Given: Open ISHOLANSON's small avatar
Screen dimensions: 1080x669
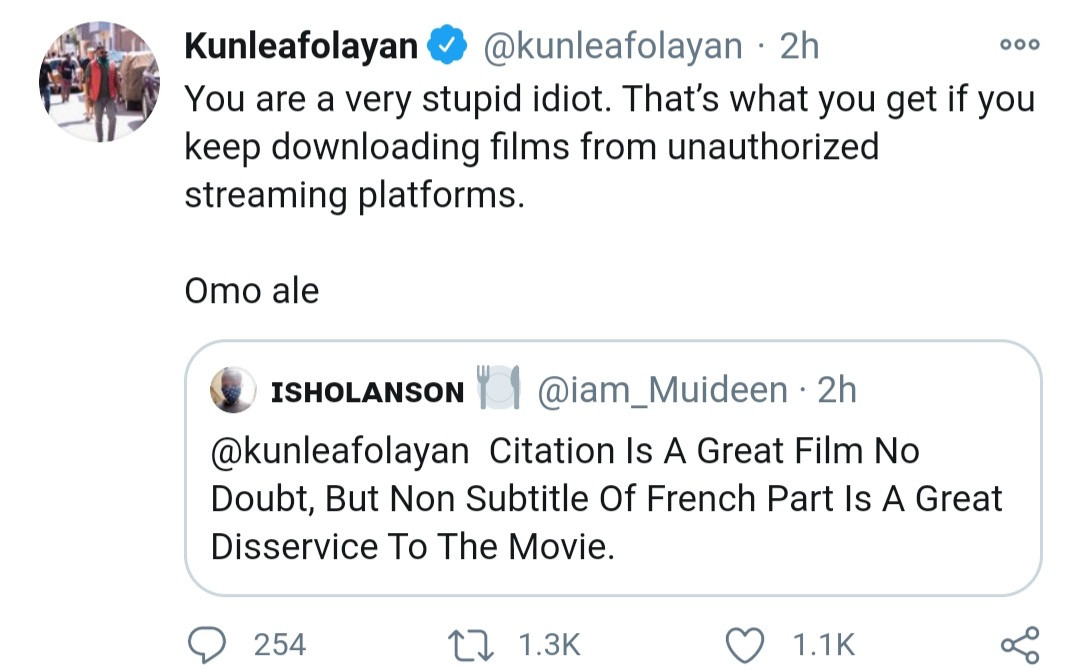Looking at the screenshot, I should tap(232, 391).
